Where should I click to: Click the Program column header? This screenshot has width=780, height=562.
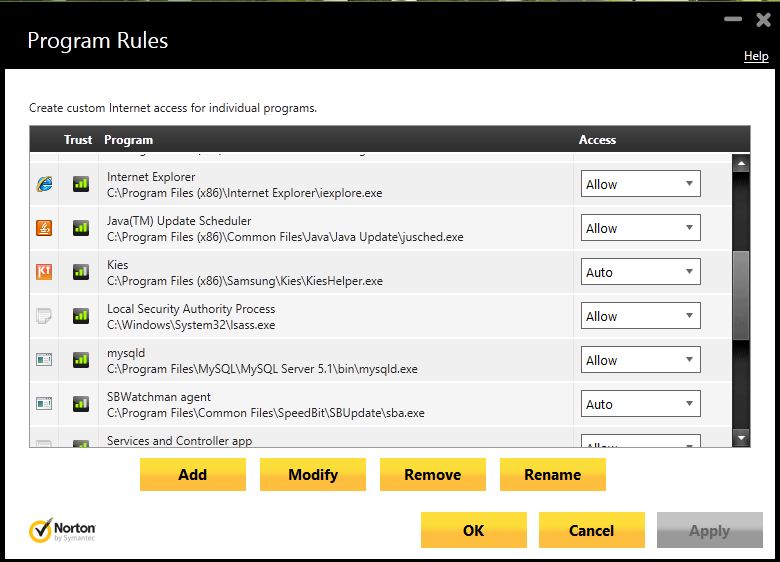pyautogui.click(x=128, y=140)
